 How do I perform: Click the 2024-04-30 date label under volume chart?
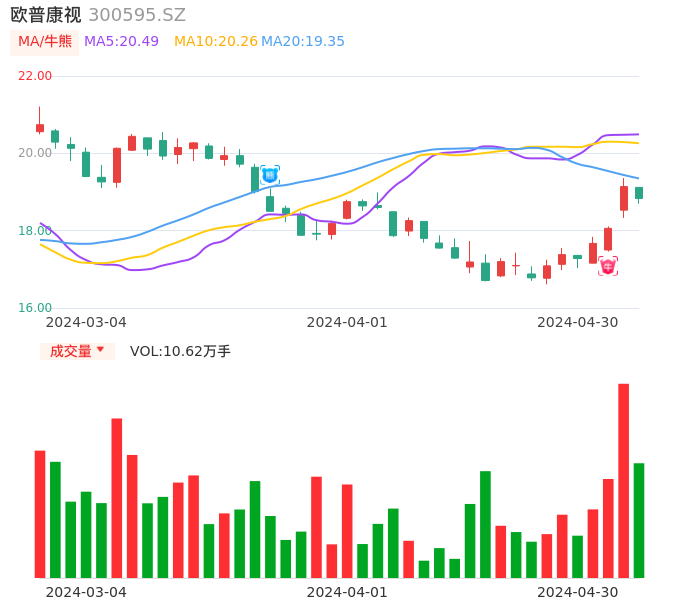tap(577, 592)
